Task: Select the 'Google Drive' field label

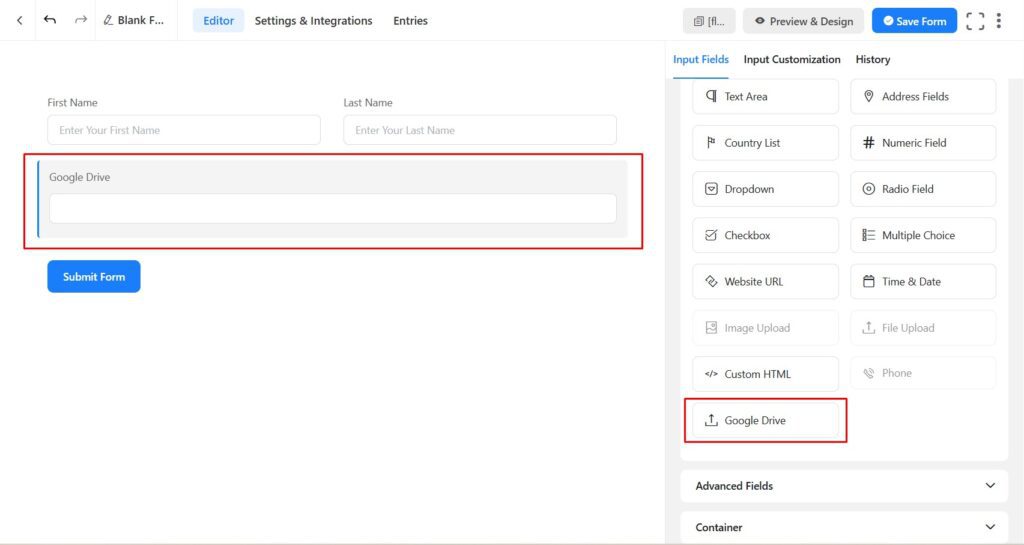Action: [x=80, y=178]
